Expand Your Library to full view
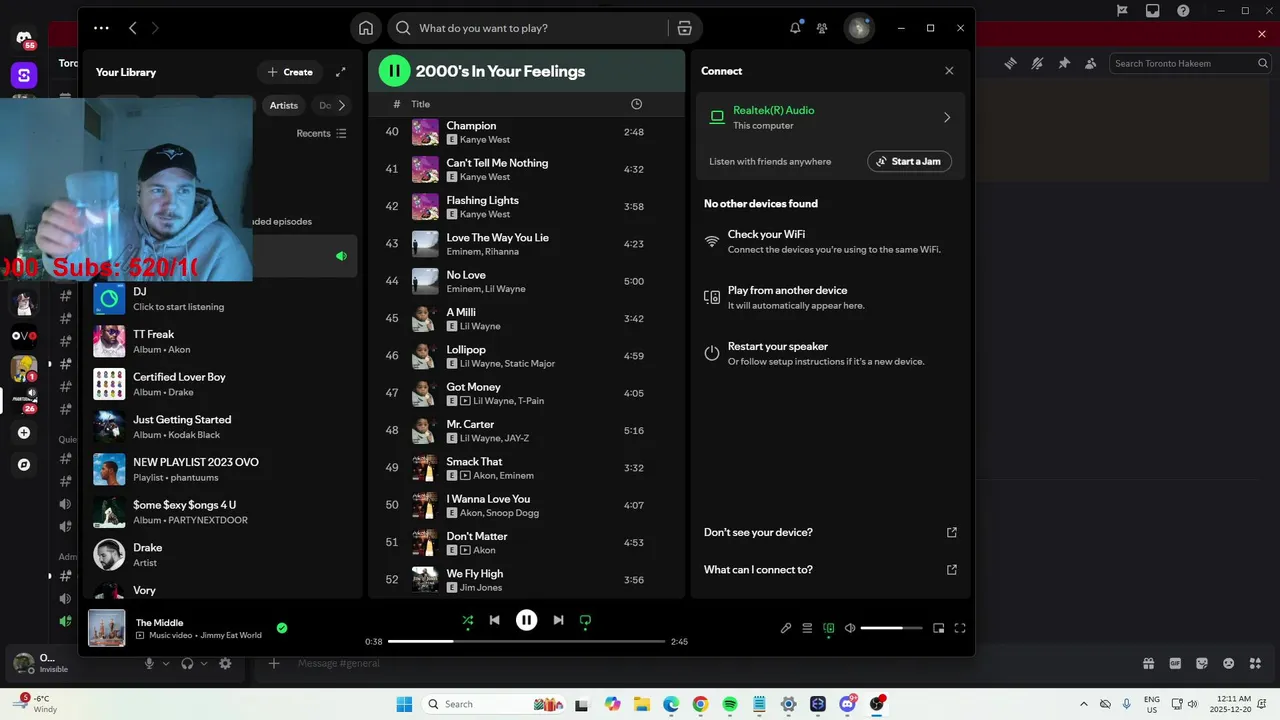 (341, 72)
